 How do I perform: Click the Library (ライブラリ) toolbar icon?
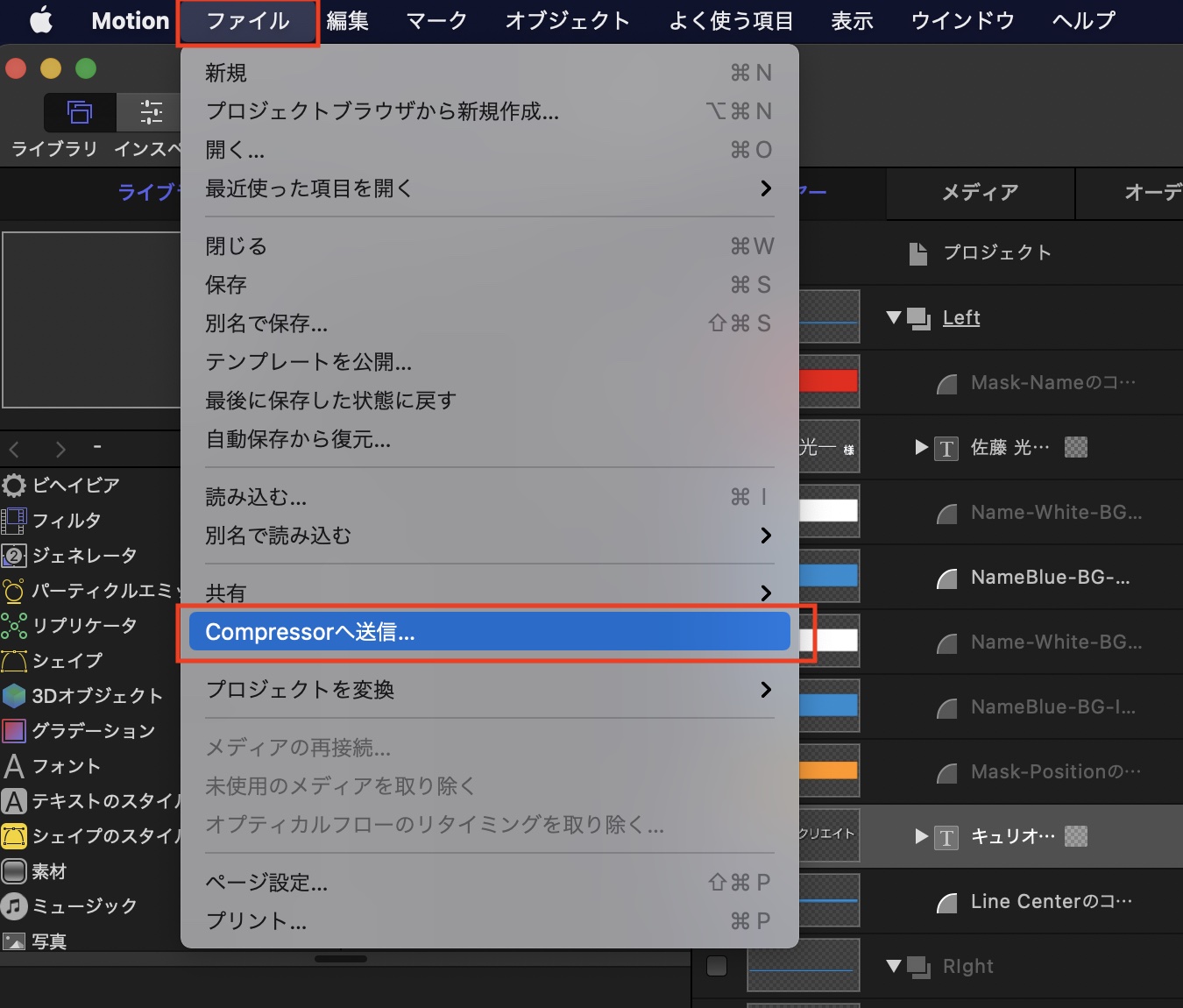tap(80, 112)
